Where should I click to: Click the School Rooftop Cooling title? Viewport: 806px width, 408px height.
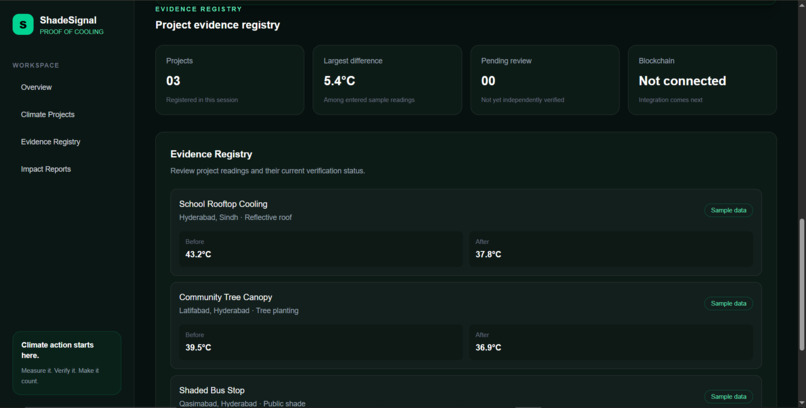pos(223,204)
